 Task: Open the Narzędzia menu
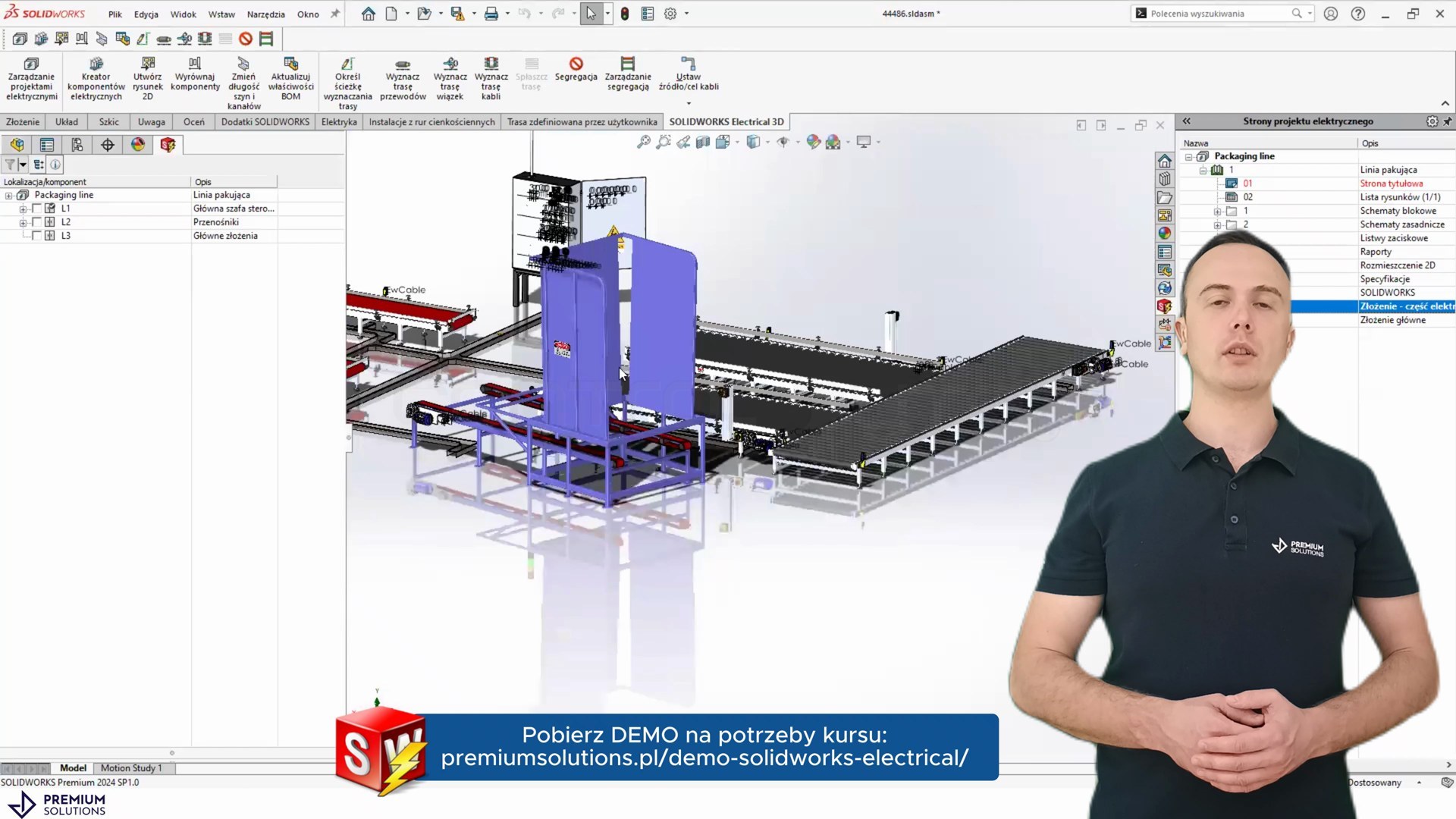(x=265, y=14)
